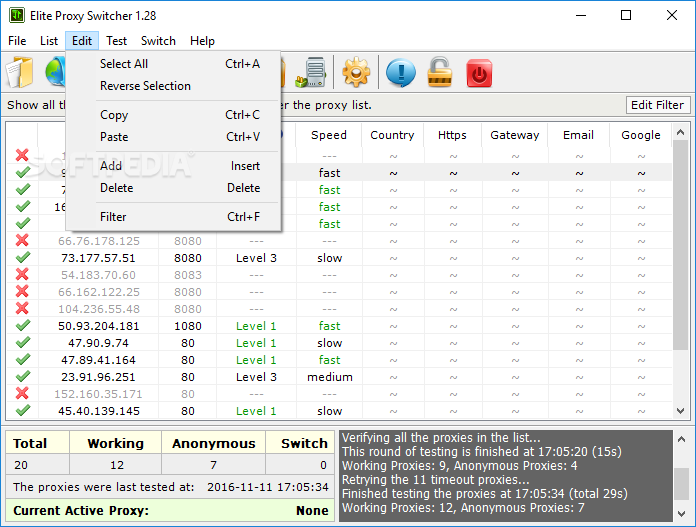Screen dimensions: 696x527
Task: Click the last tested timestamp 2016-11-11 17:05:34
Action: tap(268, 487)
